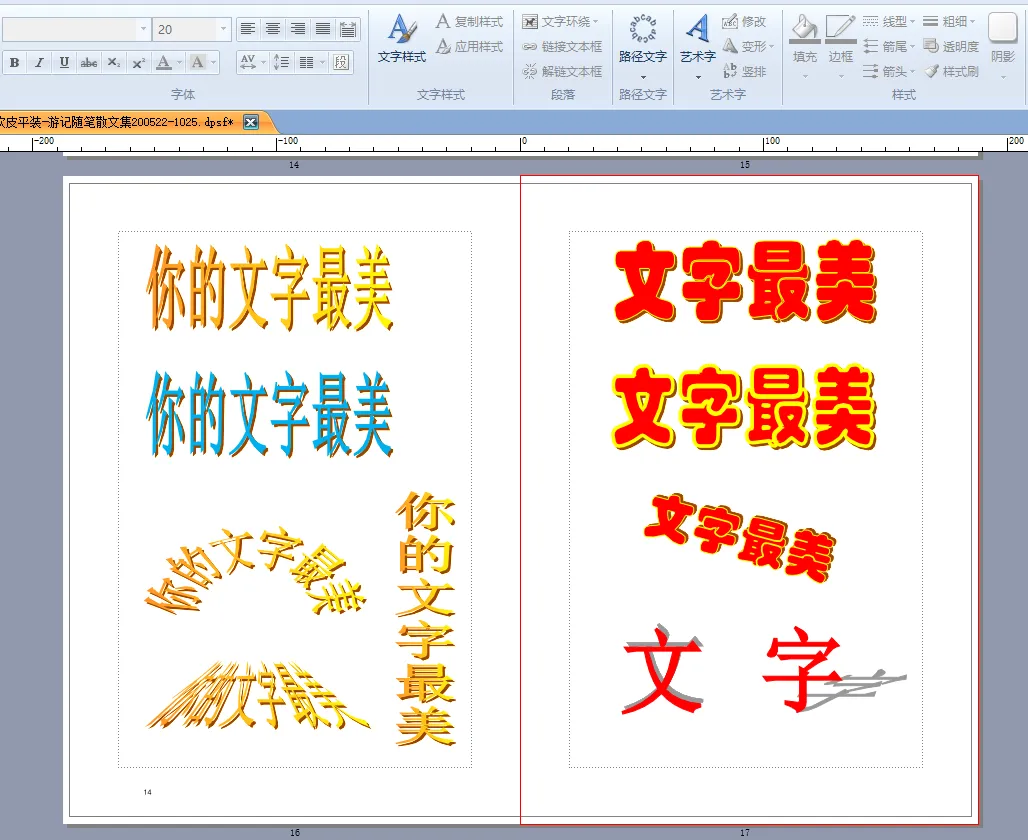The width and height of the screenshot is (1028, 840).
Task: Justify text alignment
Action: click(323, 29)
